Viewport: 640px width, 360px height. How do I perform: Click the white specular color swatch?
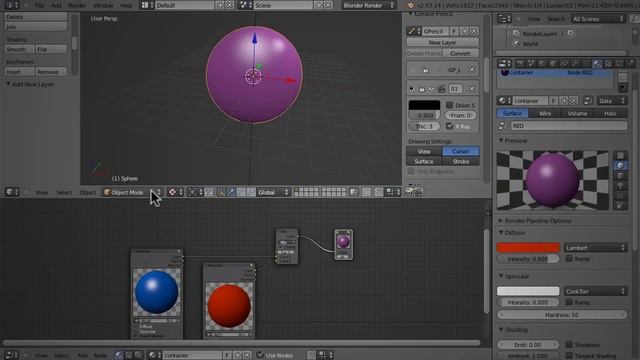click(528, 291)
